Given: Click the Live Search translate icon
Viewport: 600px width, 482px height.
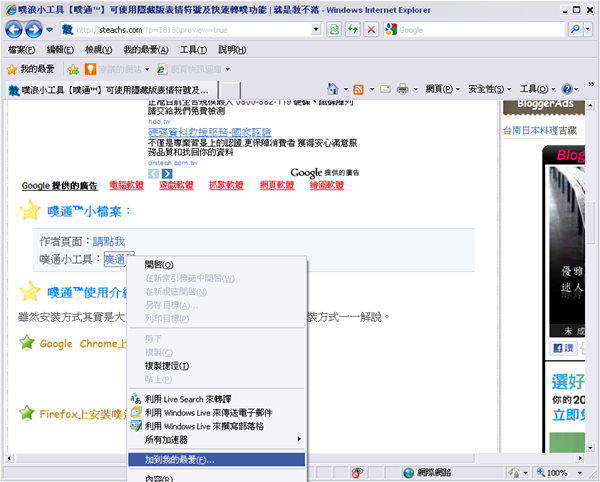Looking at the screenshot, I should (x=137, y=398).
